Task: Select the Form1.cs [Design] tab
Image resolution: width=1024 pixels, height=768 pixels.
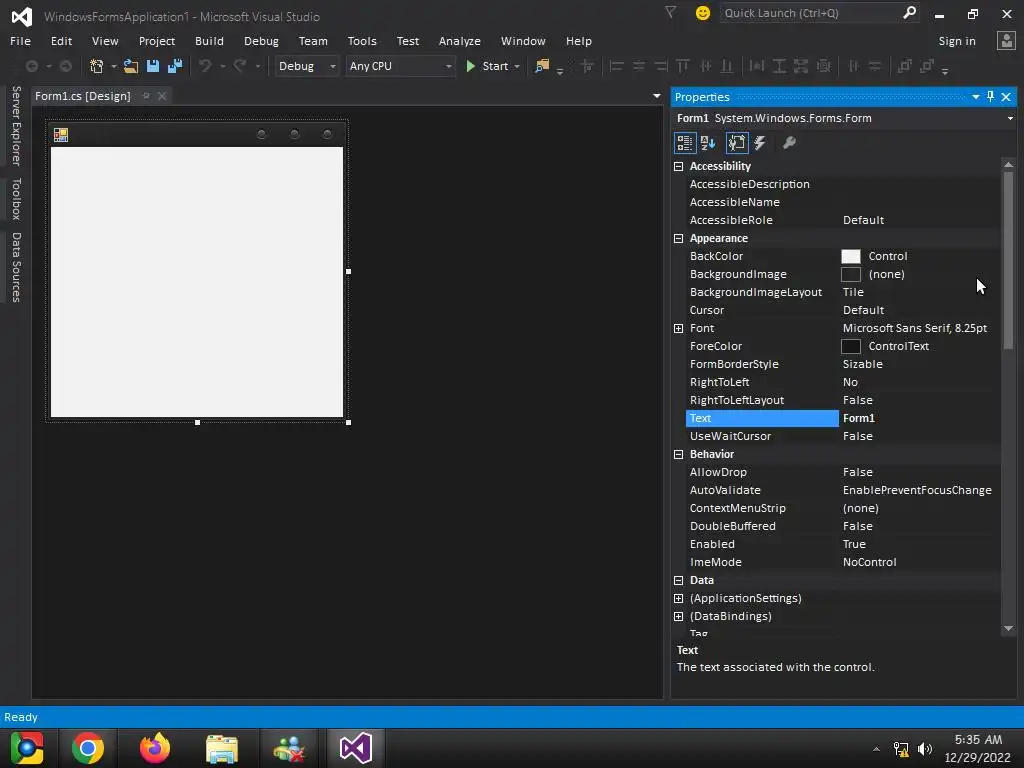Action: pos(83,96)
